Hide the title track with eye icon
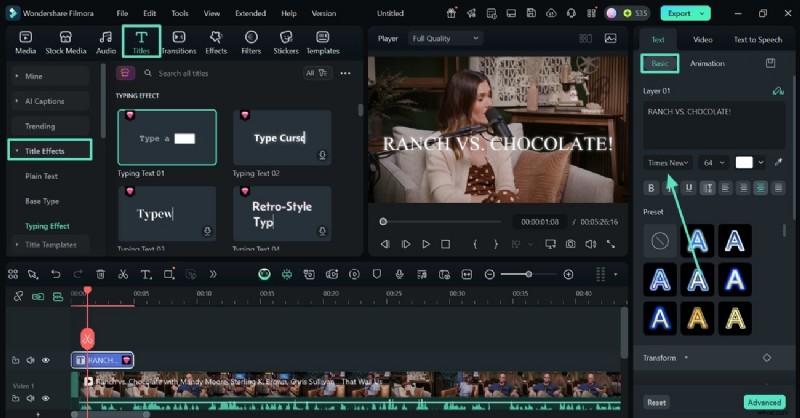The image size is (800, 418). (x=46, y=360)
